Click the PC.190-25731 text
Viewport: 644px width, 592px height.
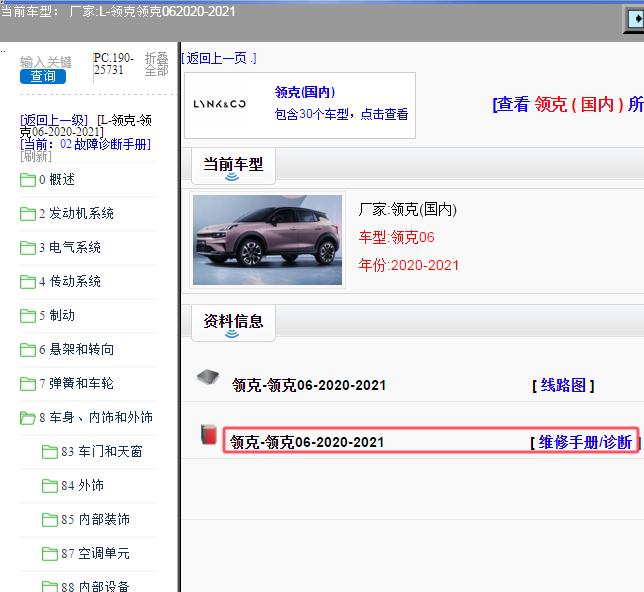pos(114,64)
